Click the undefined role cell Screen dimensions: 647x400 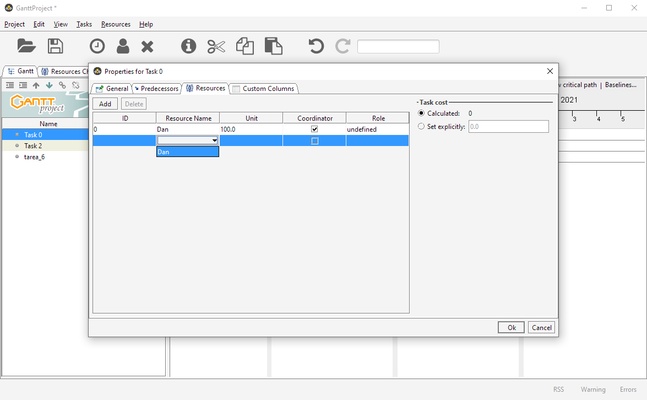pyautogui.click(x=378, y=129)
